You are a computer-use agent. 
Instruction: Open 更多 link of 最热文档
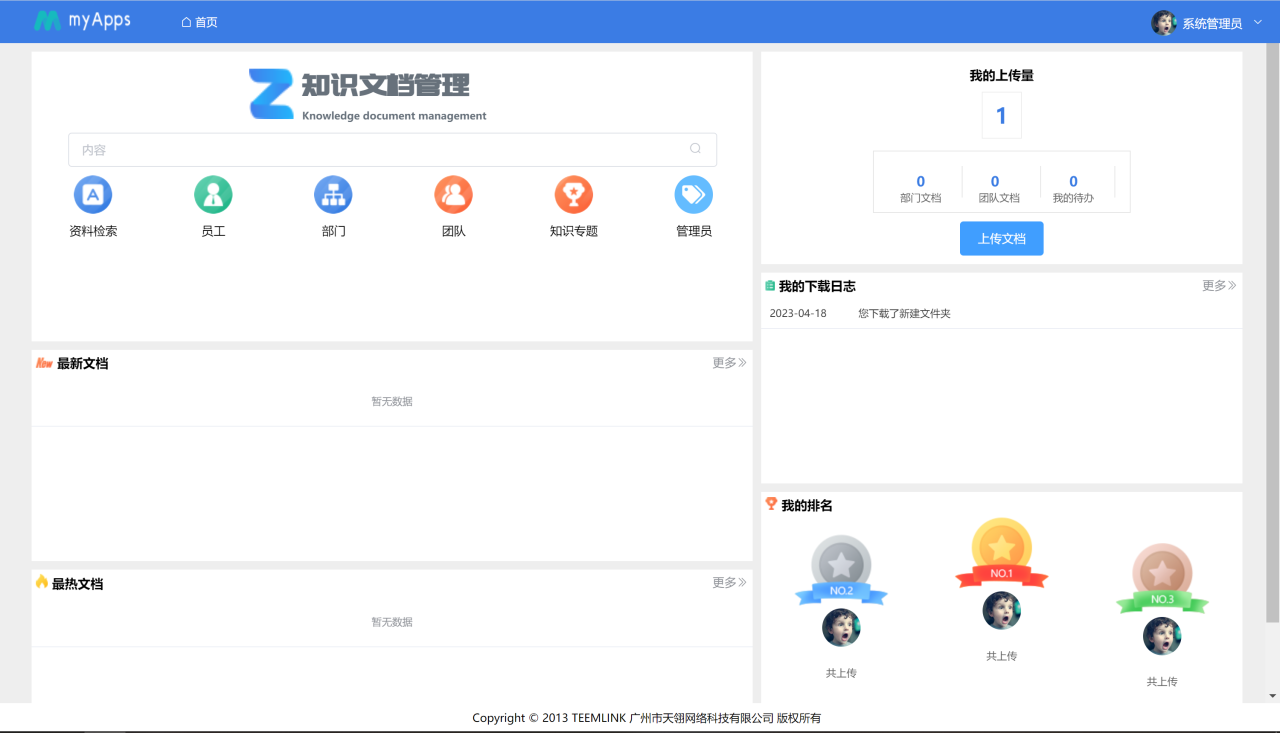728,582
